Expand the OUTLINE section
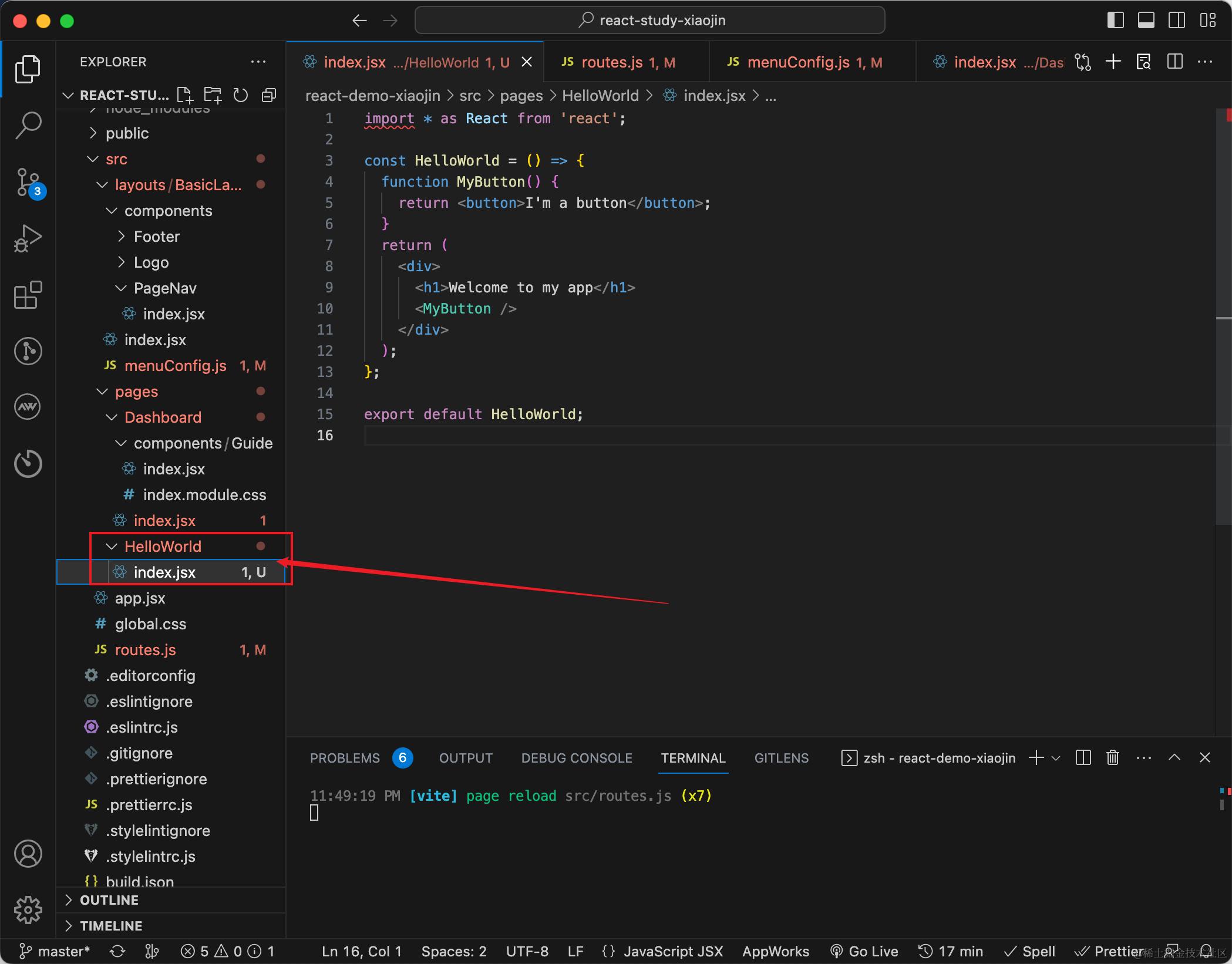The width and height of the screenshot is (1232, 964). 109,900
